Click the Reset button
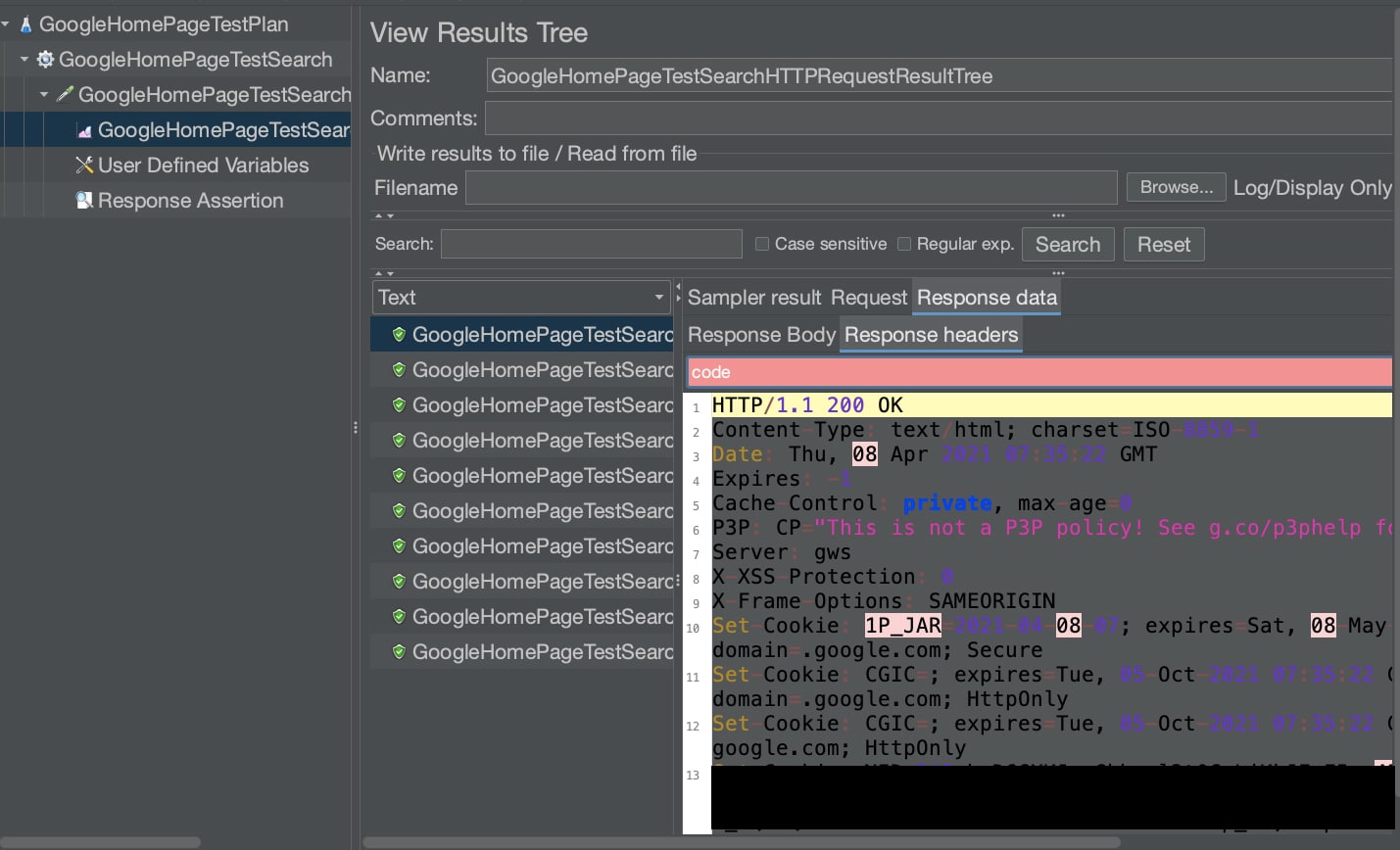This screenshot has width=1400, height=850. (x=1163, y=245)
